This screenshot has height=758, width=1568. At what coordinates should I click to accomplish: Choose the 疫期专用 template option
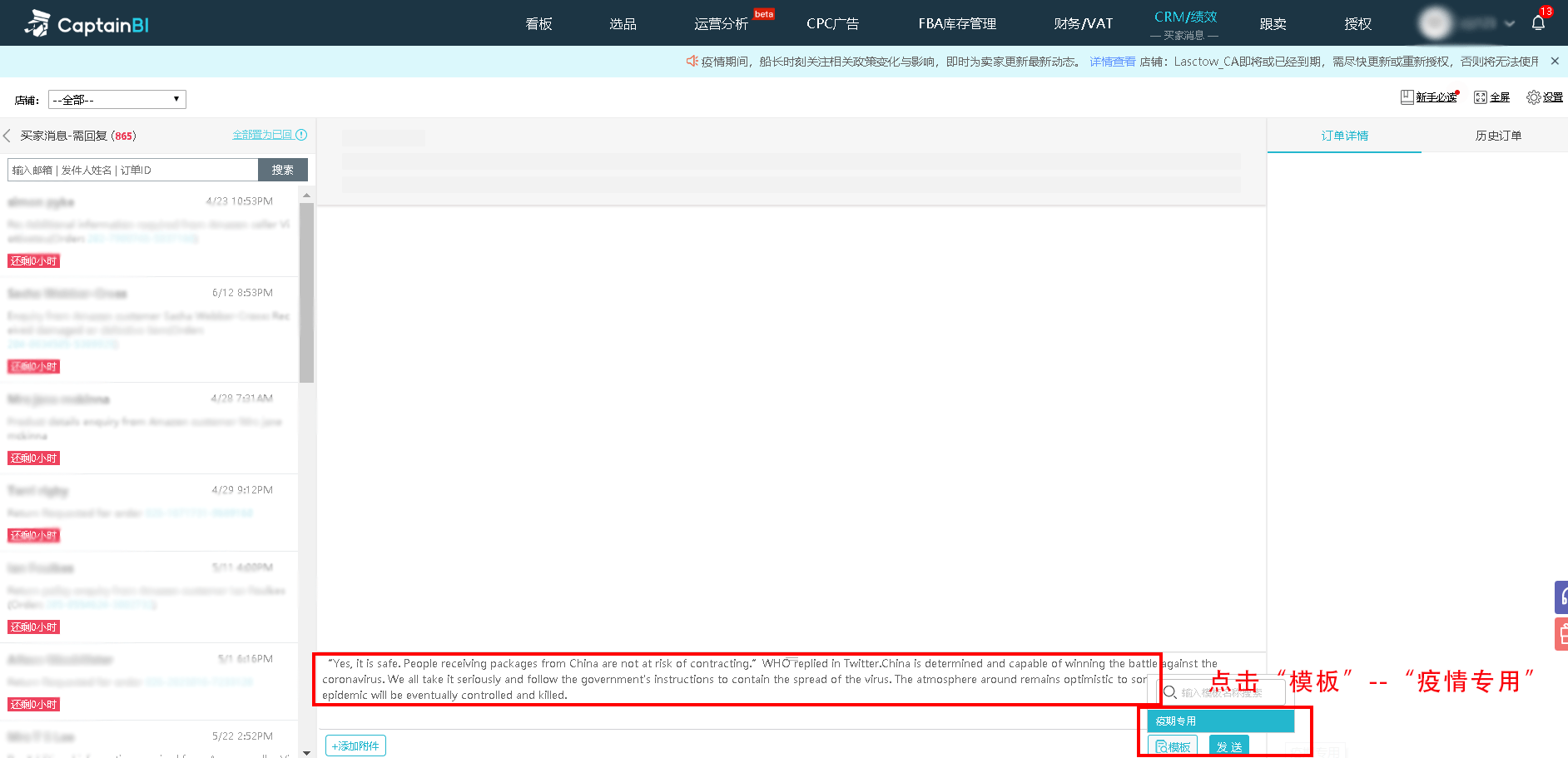[1221, 721]
